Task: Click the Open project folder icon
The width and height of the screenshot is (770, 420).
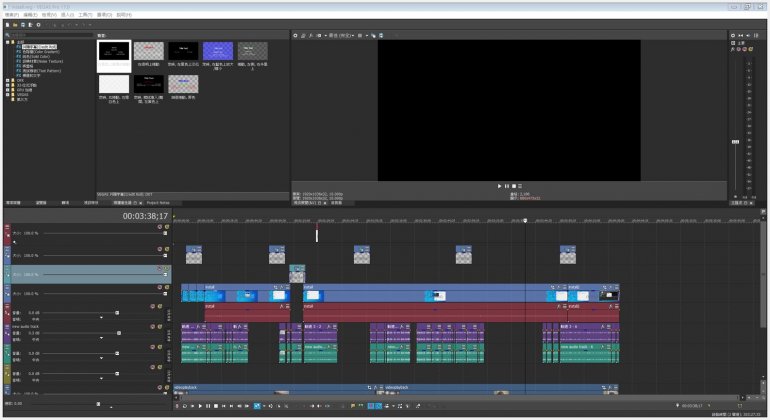Action: (17, 24)
